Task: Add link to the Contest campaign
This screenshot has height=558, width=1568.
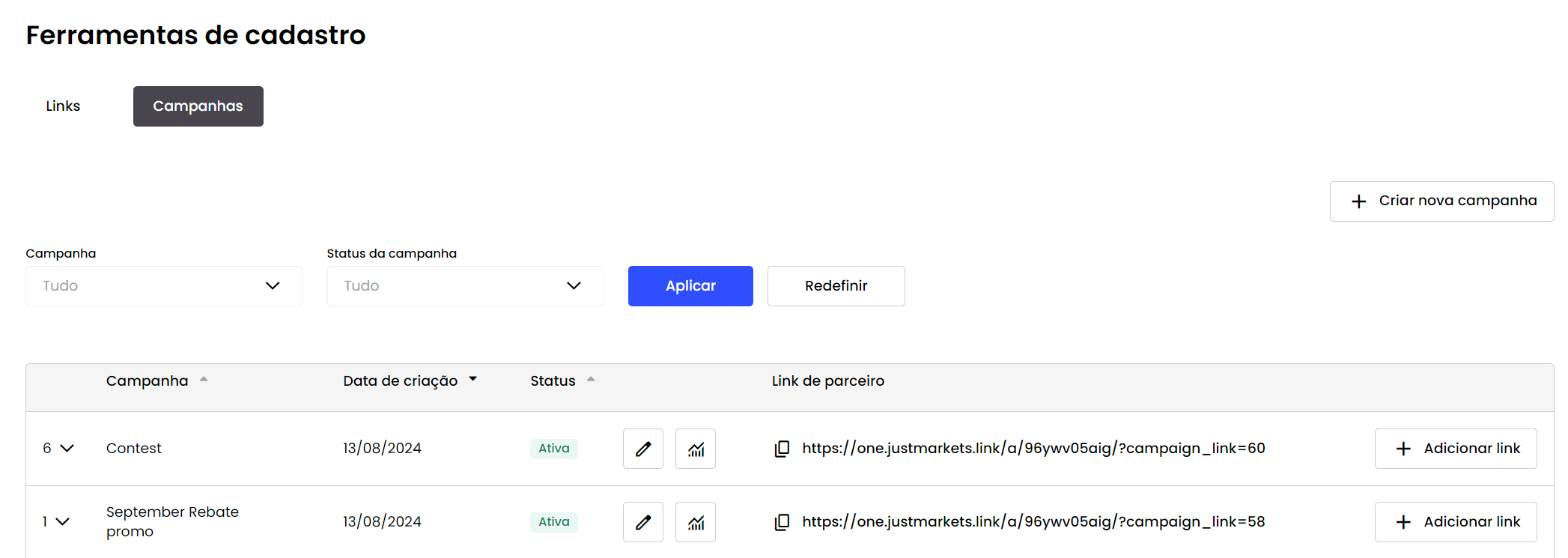Action: pos(1456,449)
